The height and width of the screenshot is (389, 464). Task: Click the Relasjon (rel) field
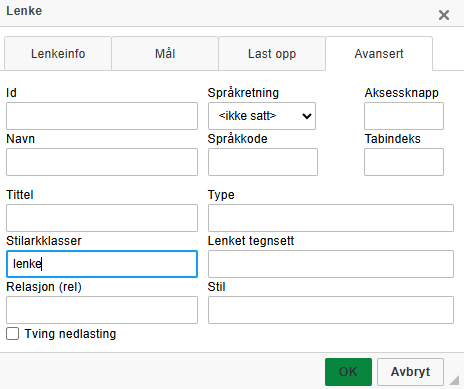point(102,310)
